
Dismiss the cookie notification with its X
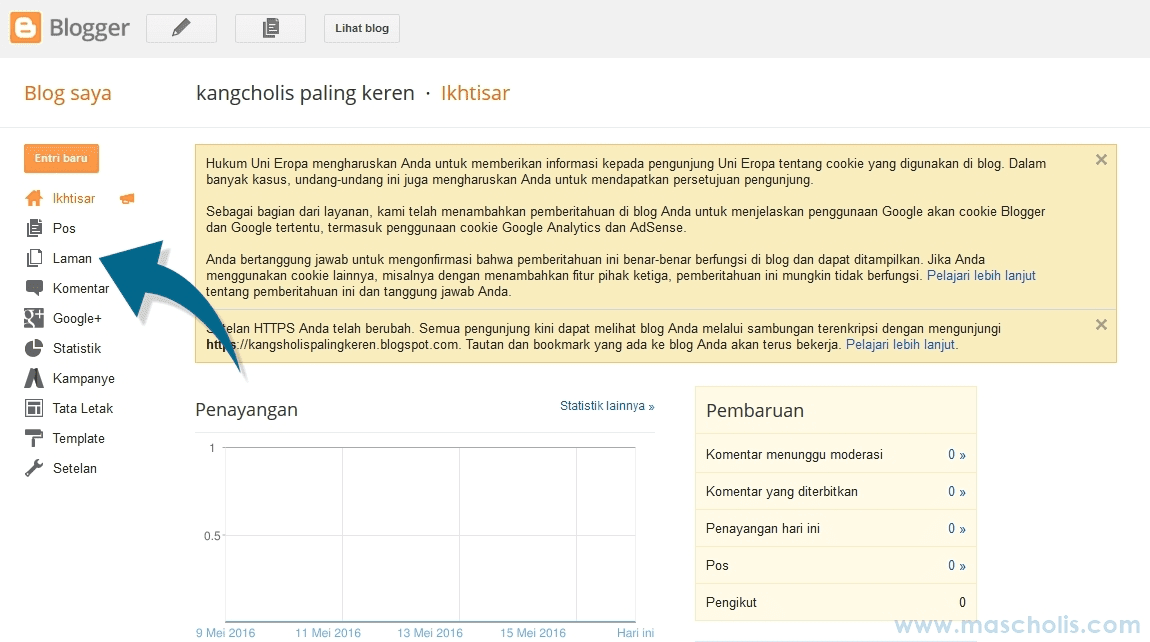[x=1101, y=159]
